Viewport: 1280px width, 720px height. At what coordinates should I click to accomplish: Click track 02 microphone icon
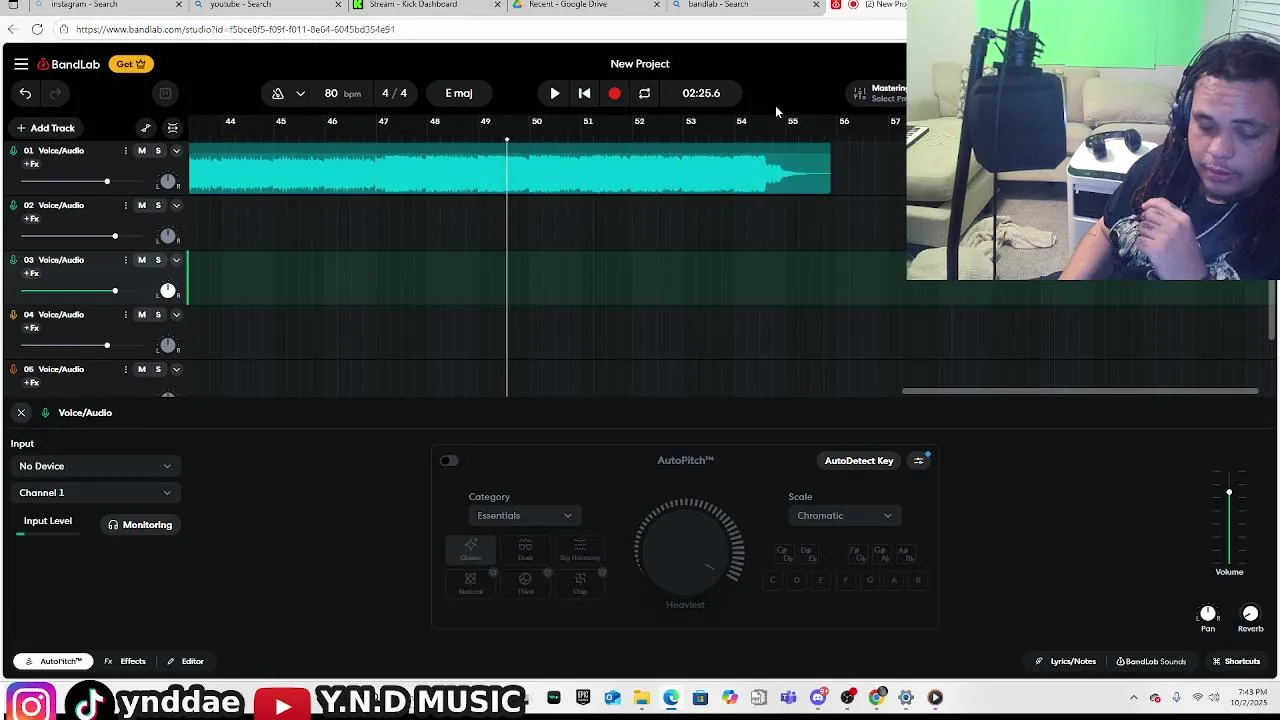(13, 205)
